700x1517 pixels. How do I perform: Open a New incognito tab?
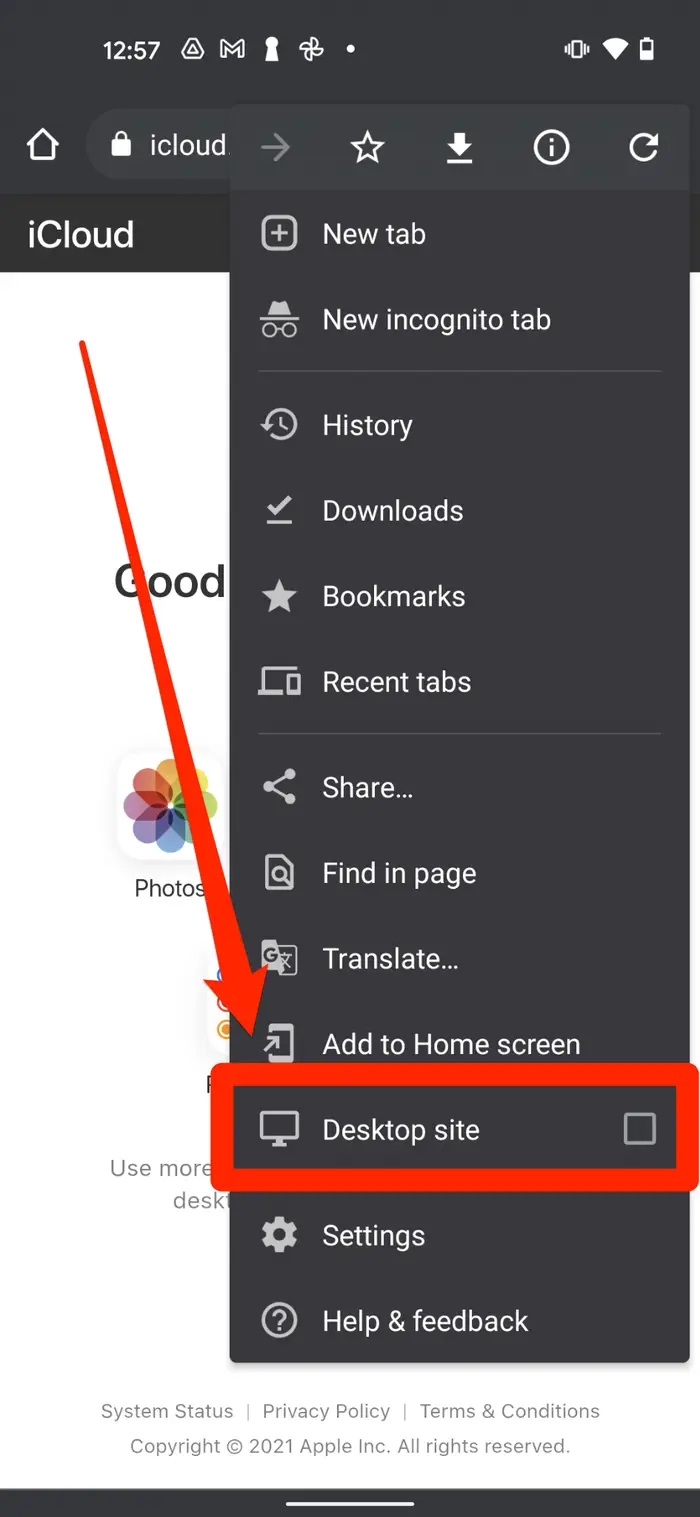(460, 320)
